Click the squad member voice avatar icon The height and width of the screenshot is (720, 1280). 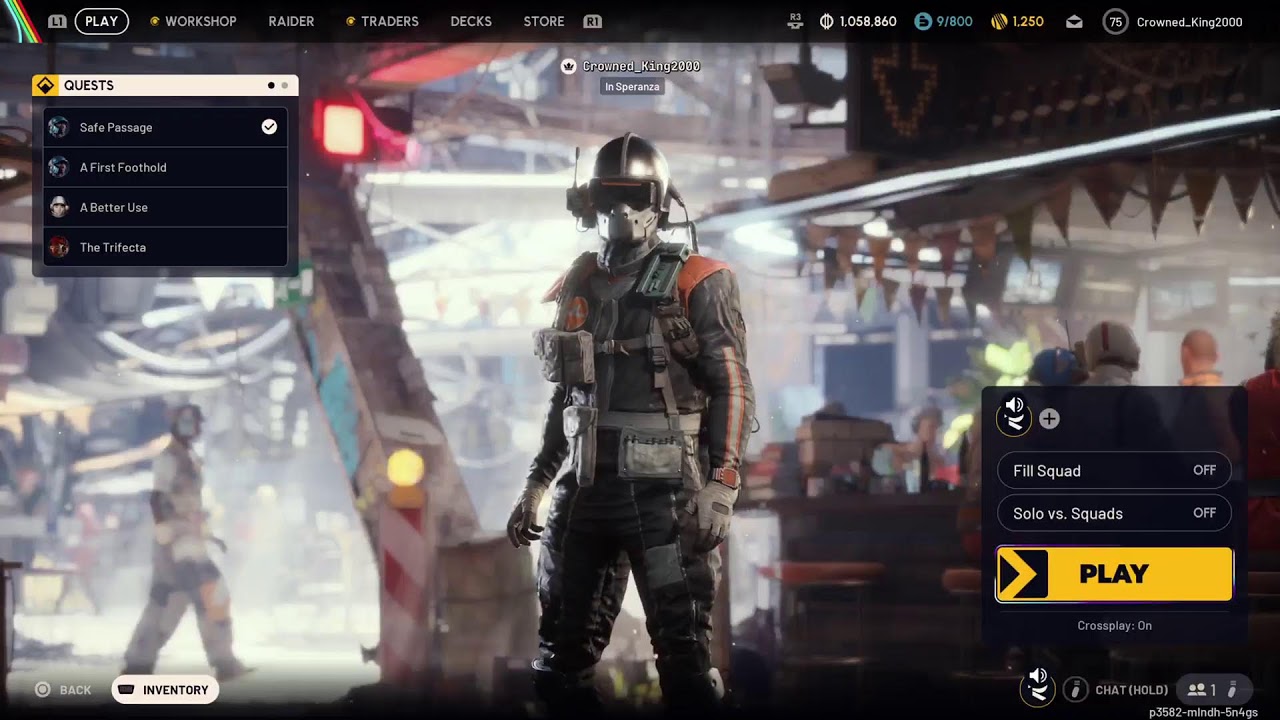tap(1014, 415)
